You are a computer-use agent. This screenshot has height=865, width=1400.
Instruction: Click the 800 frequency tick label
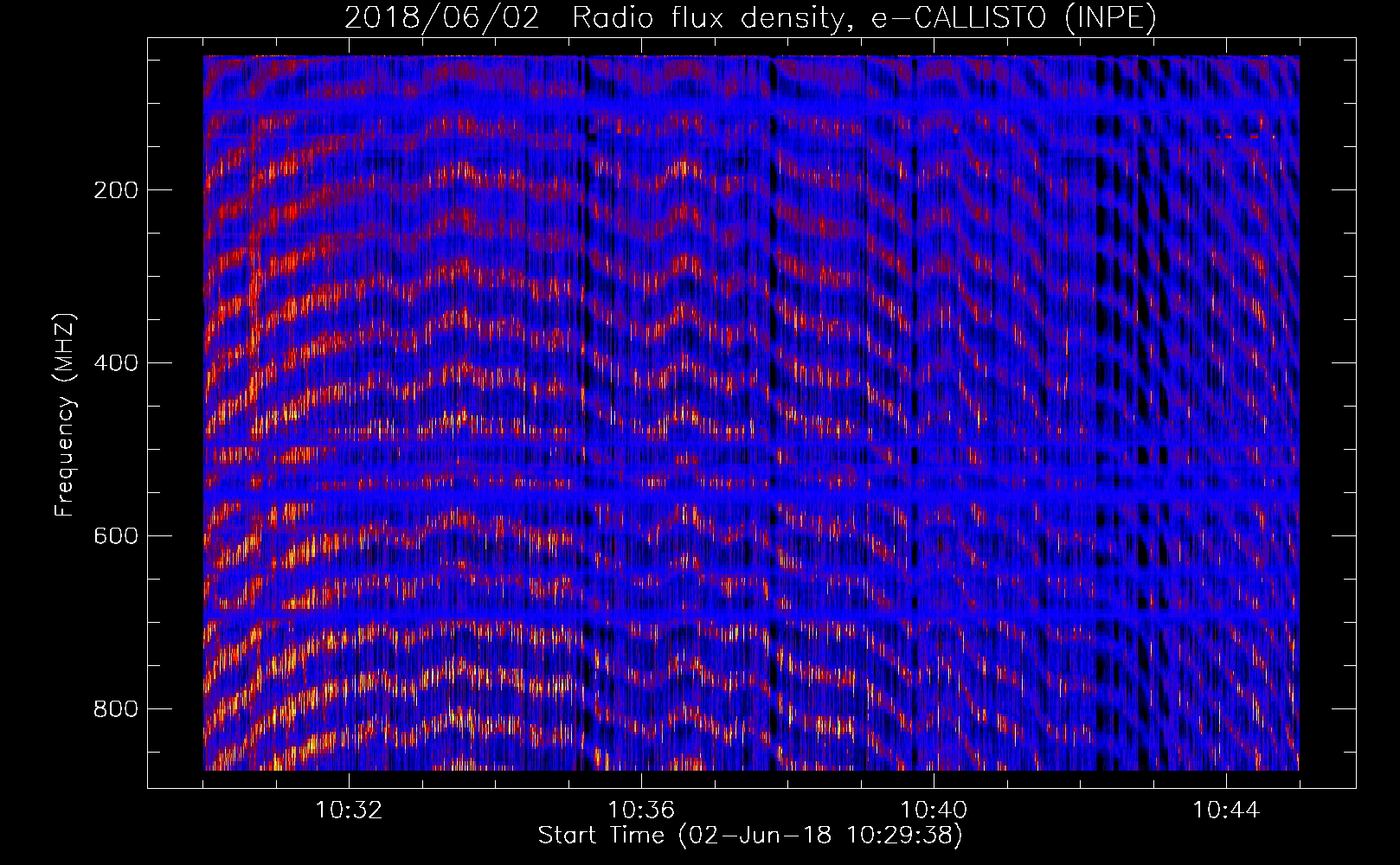[x=116, y=709]
